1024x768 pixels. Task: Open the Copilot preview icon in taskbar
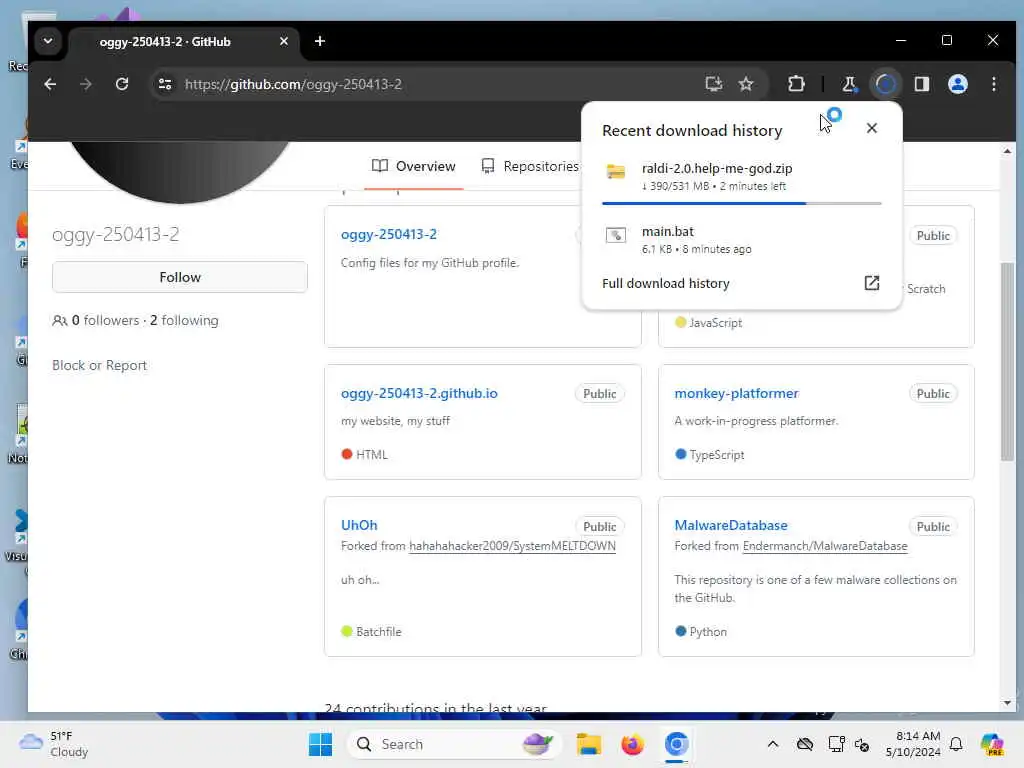992,744
